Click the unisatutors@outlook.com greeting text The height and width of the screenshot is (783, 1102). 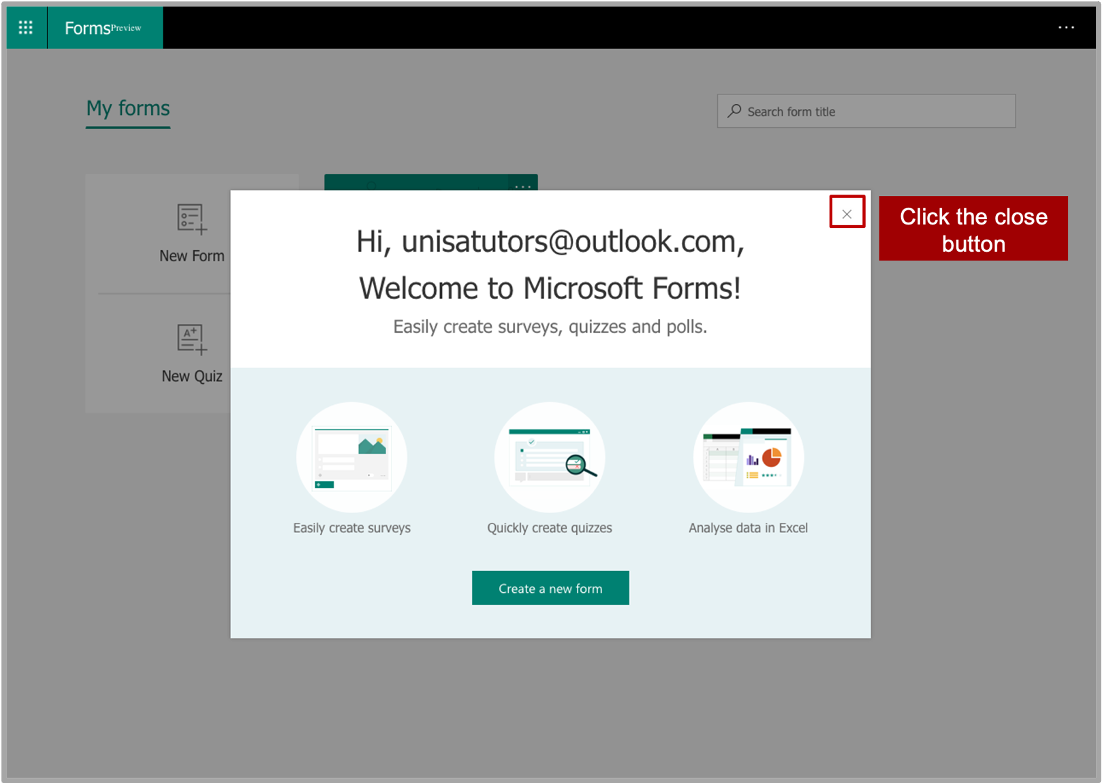(x=550, y=242)
